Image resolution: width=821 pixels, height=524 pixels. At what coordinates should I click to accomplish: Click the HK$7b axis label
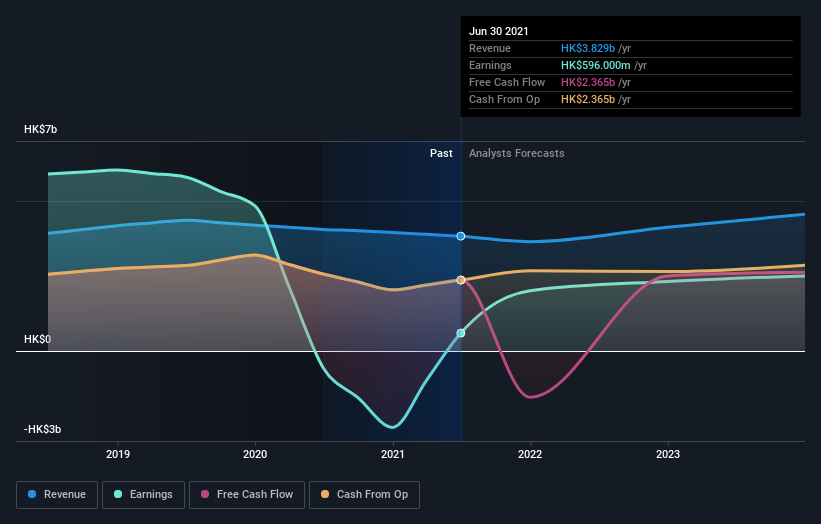click(40, 129)
